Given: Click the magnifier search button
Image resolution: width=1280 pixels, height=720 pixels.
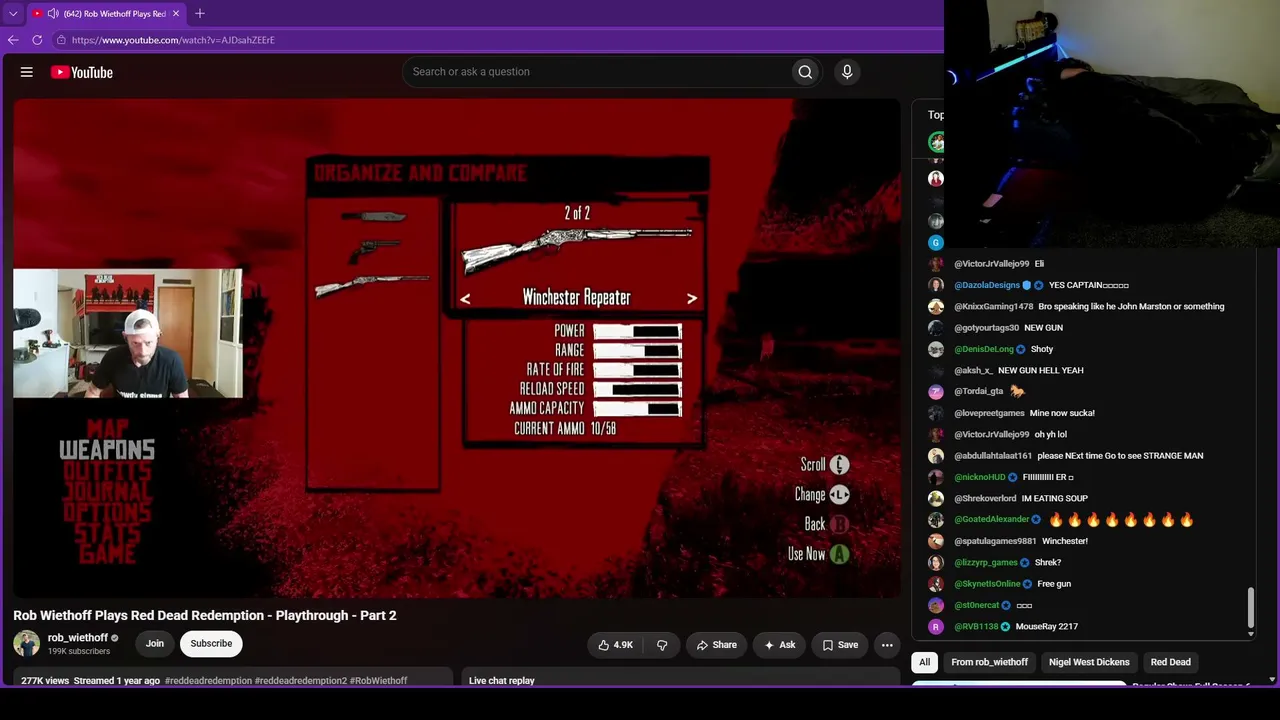Looking at the screenshot, I should pyautogui.click(x=805, y=72).
